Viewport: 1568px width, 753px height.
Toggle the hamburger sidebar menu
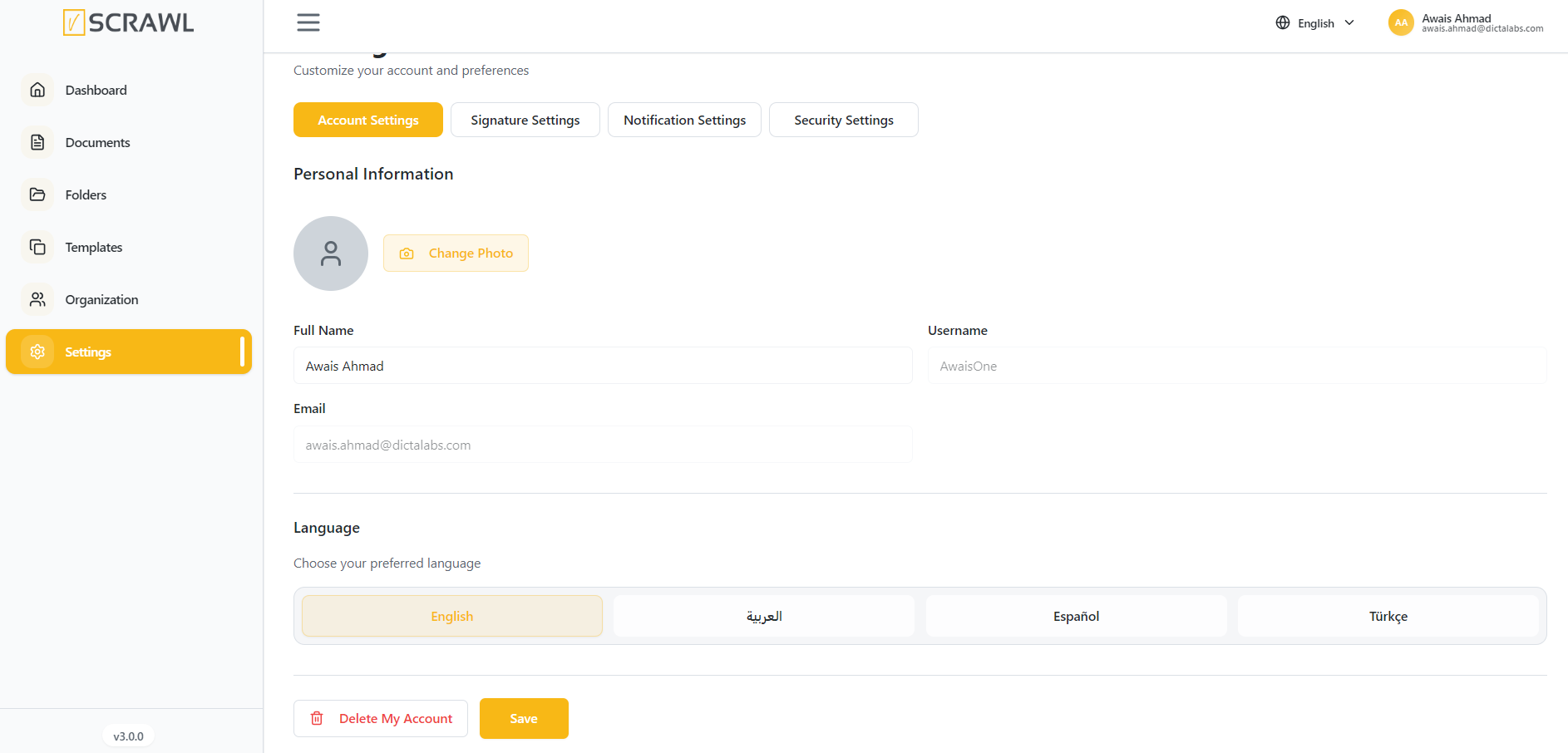tap(308, 22)
